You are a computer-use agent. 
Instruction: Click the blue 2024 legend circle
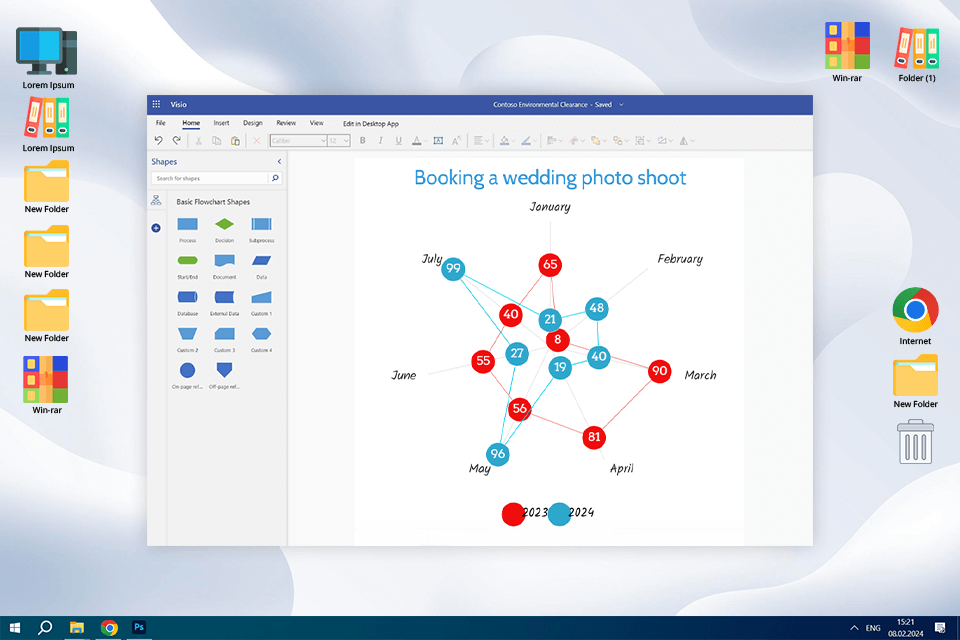559,514
